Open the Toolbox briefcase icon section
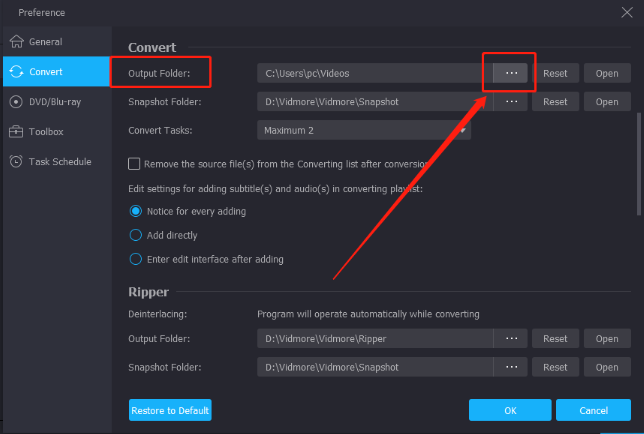 [x=16, y=132]
